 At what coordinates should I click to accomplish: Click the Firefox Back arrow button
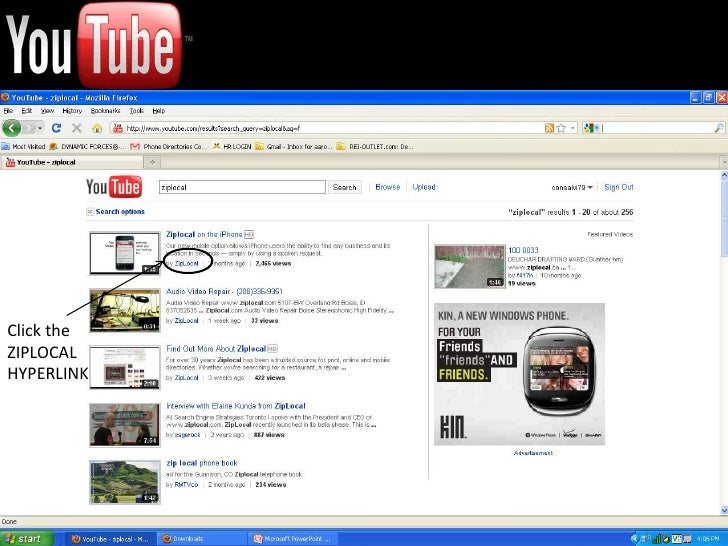click(x=11, y=128)
